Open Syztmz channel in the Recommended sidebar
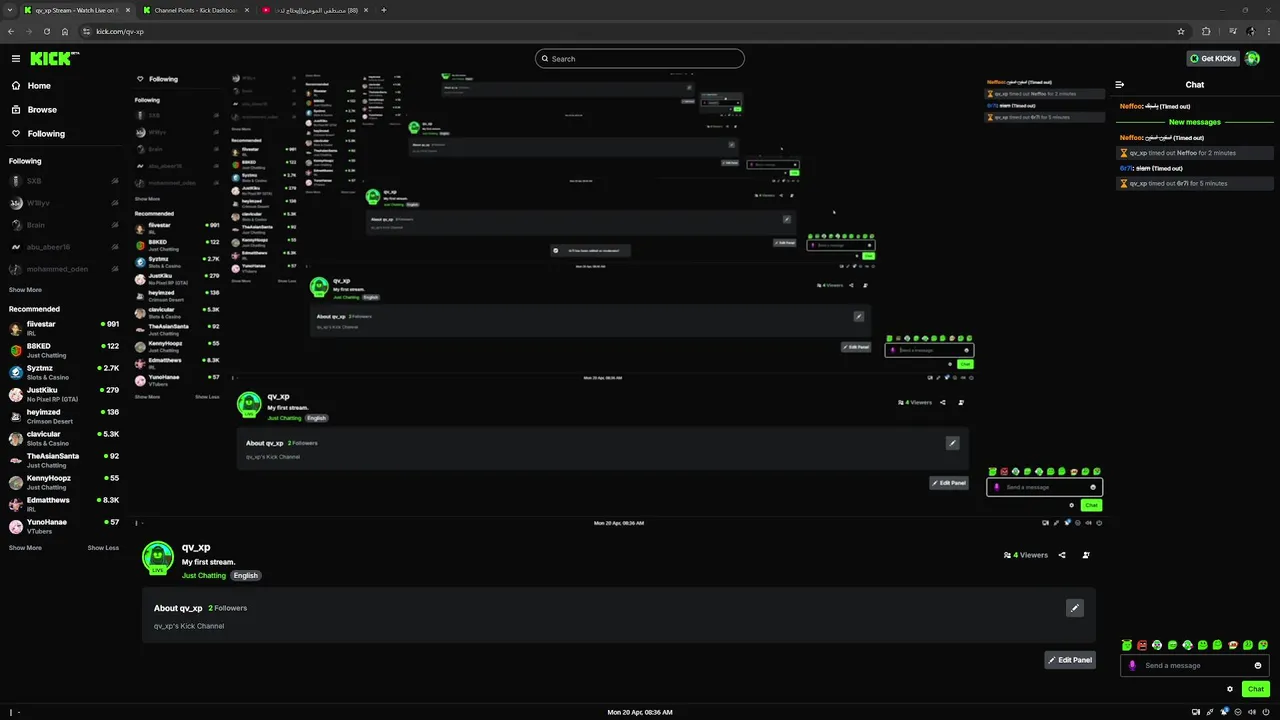 pyautogui.click(x=64, y=372)
